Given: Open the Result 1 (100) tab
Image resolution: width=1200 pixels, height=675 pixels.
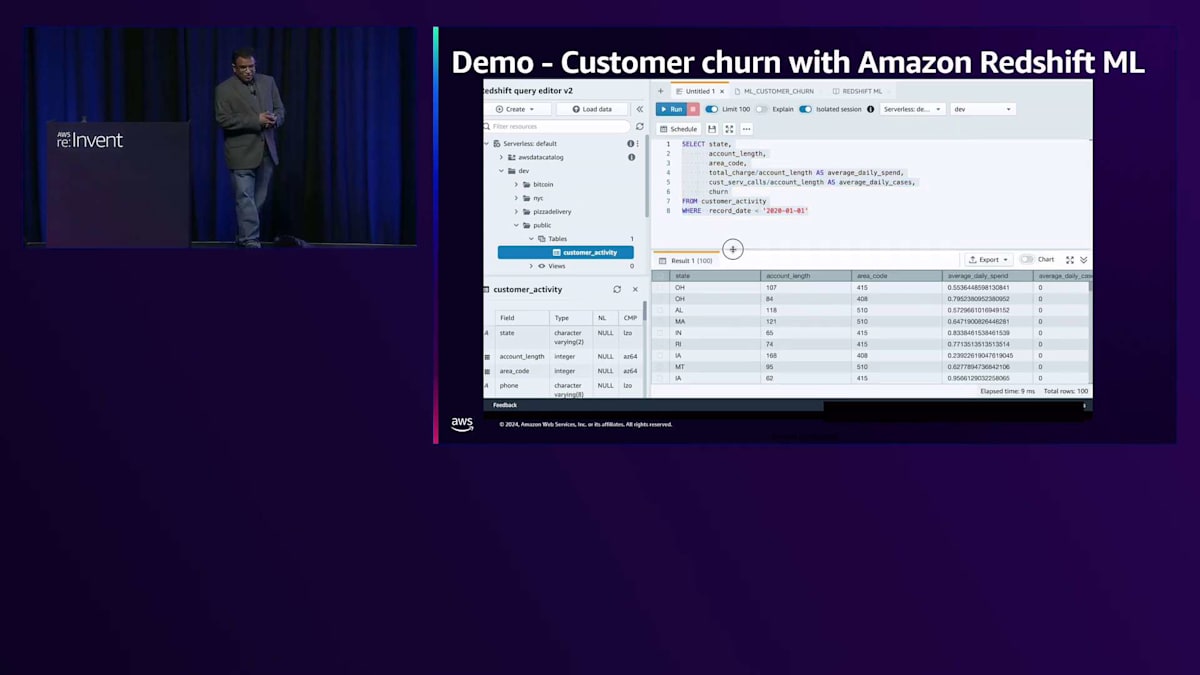Looking at the screenshot, I should coord(685,260).
